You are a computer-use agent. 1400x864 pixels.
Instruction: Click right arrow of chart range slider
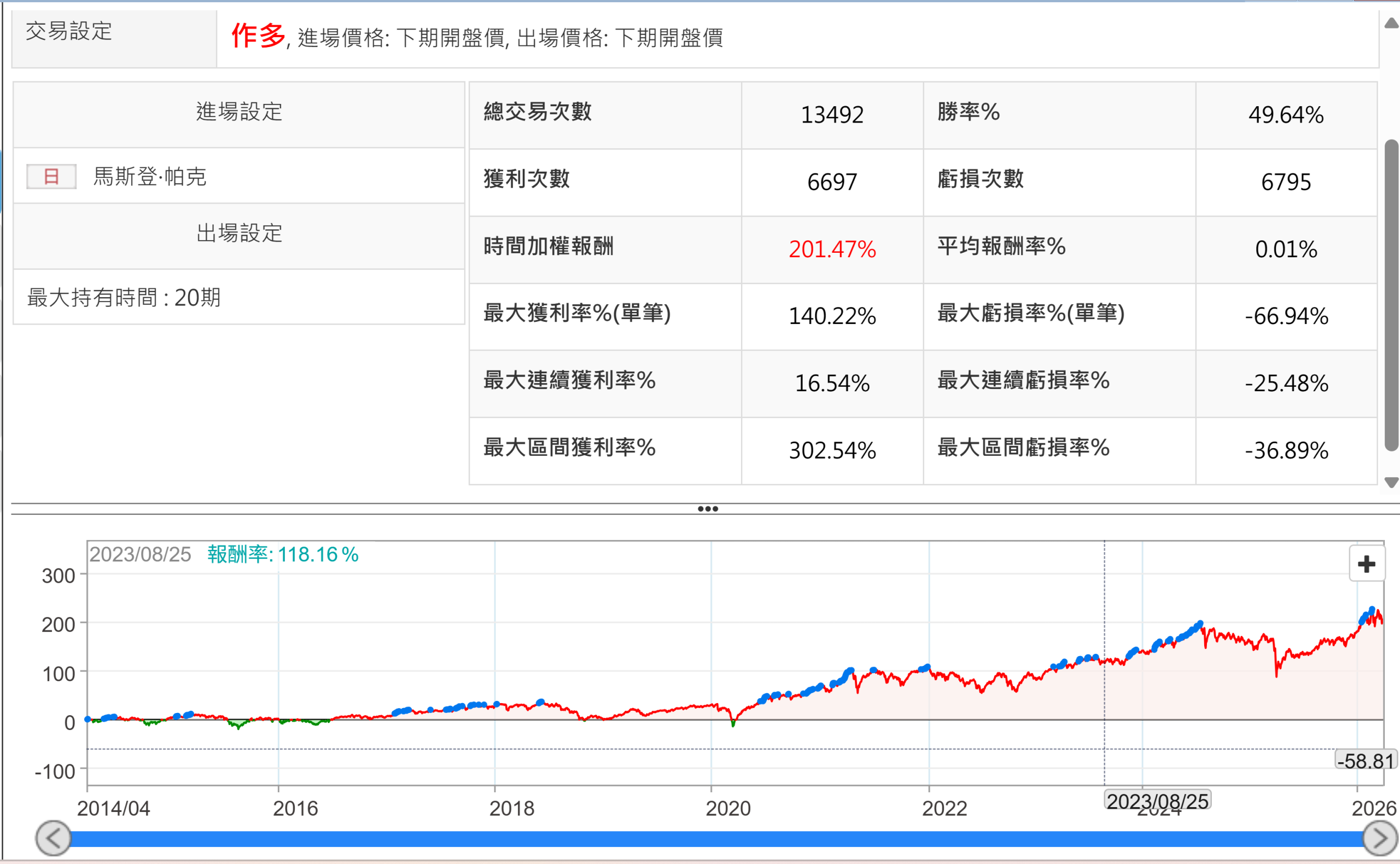(1379, 838)
